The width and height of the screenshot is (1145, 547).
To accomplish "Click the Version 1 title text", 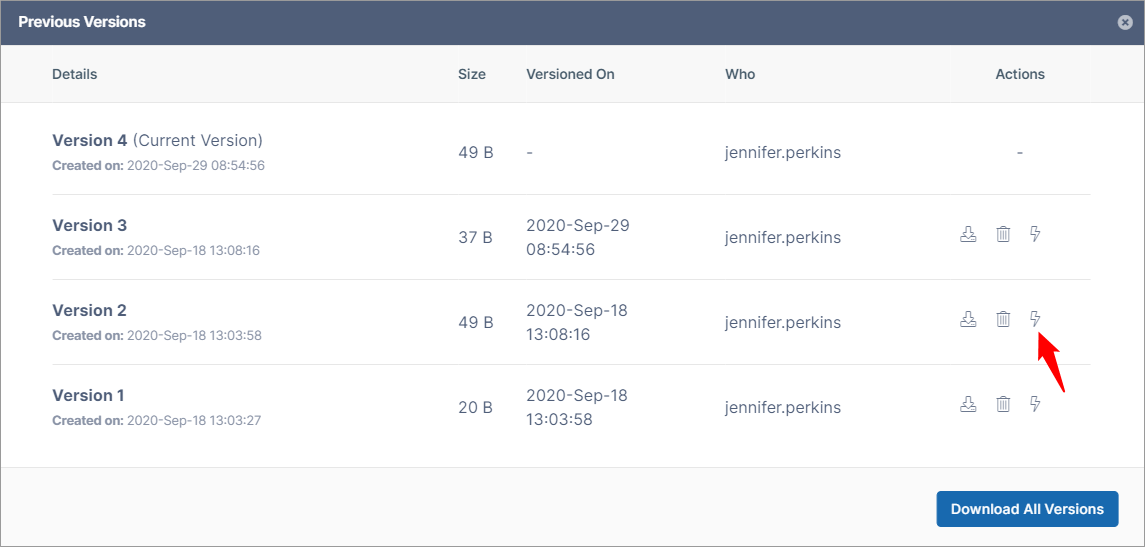I will tap(89, 395).
